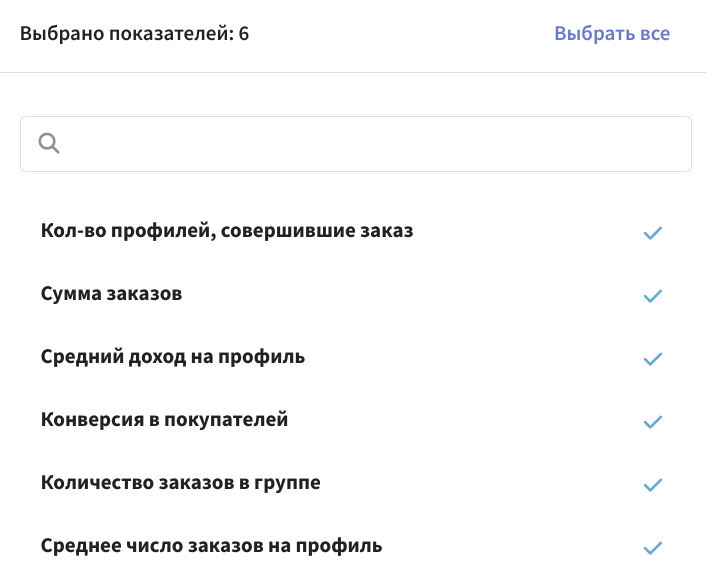
Task: Uncheck the checkmark for Кол-во профилей, совершившие заказ
Action: point(652,233)
